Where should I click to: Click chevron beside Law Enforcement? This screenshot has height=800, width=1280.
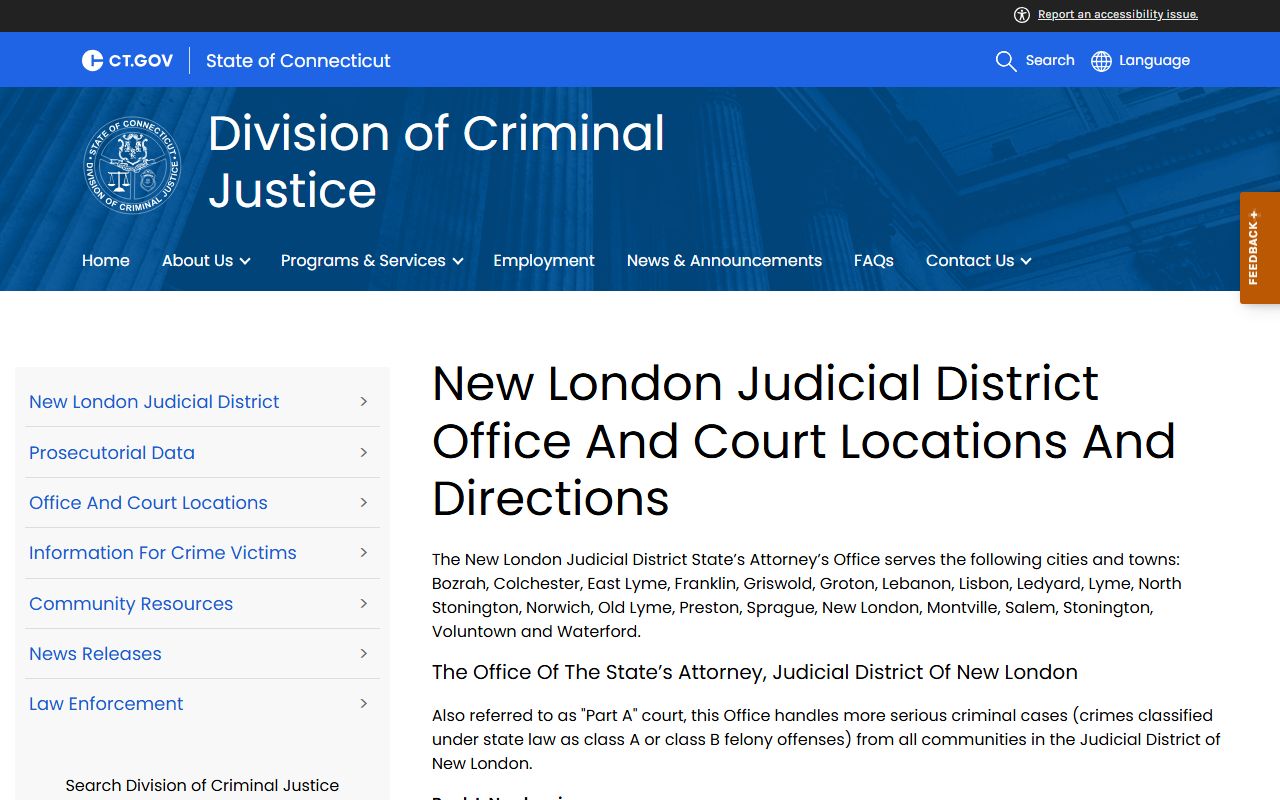click(364, 704)
